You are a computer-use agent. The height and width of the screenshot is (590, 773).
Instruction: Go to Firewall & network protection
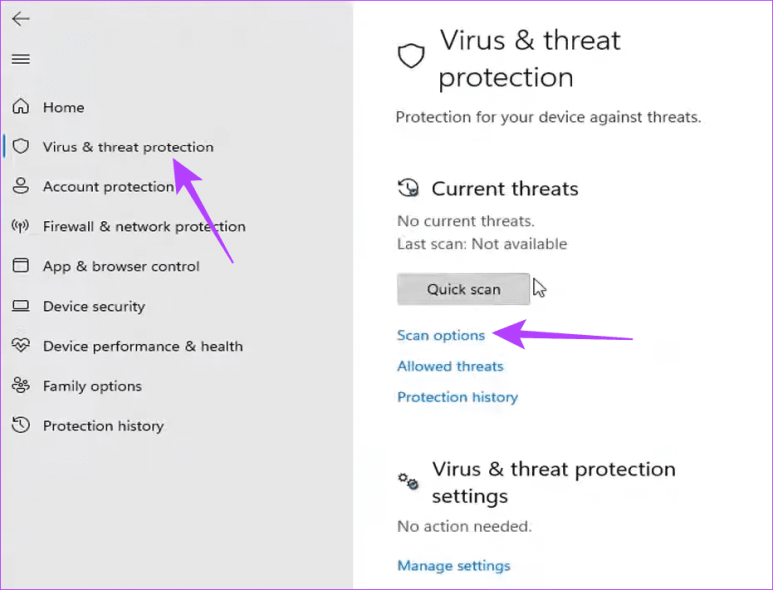click(x=144, y=226)
